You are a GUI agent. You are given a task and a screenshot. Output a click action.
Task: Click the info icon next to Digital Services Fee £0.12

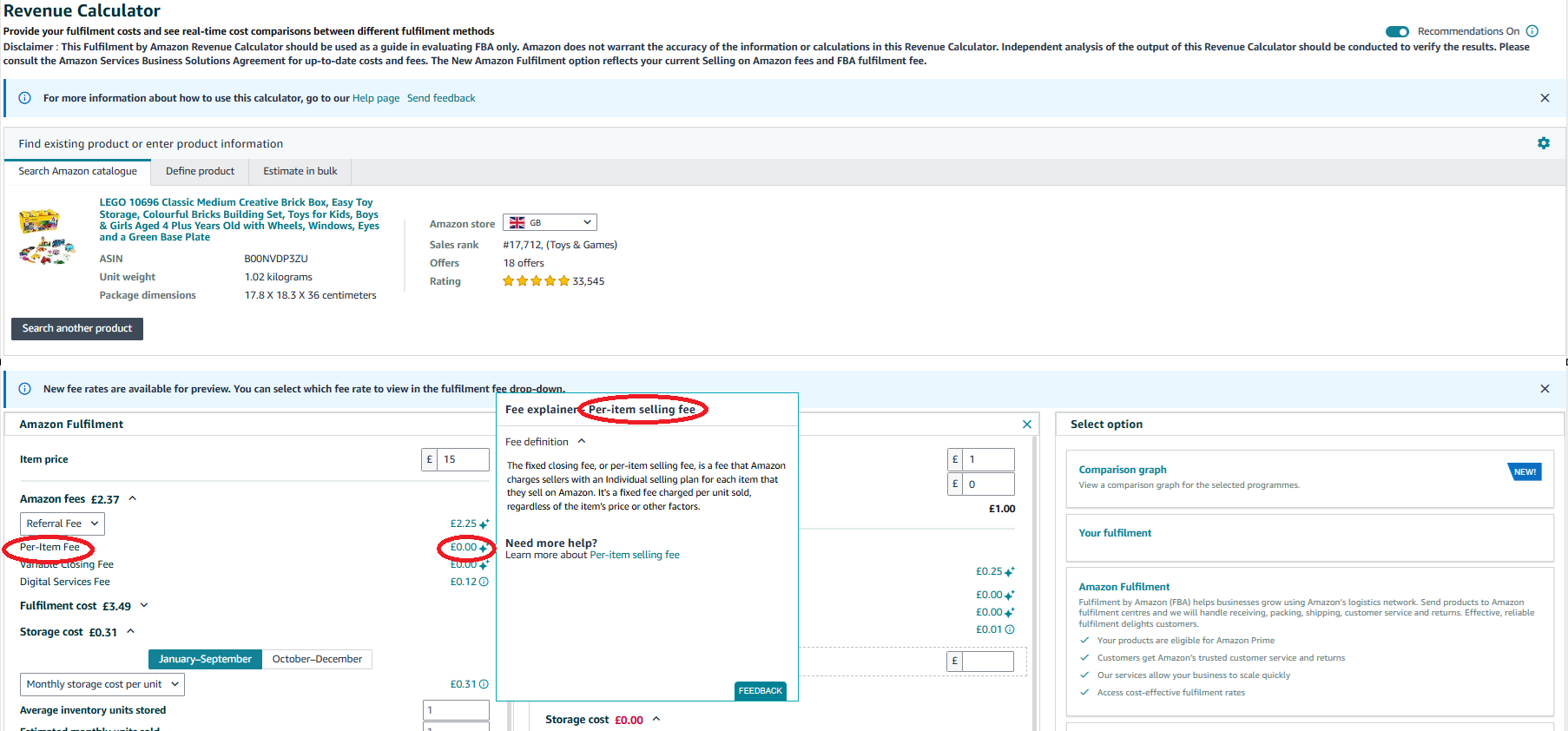484,582
